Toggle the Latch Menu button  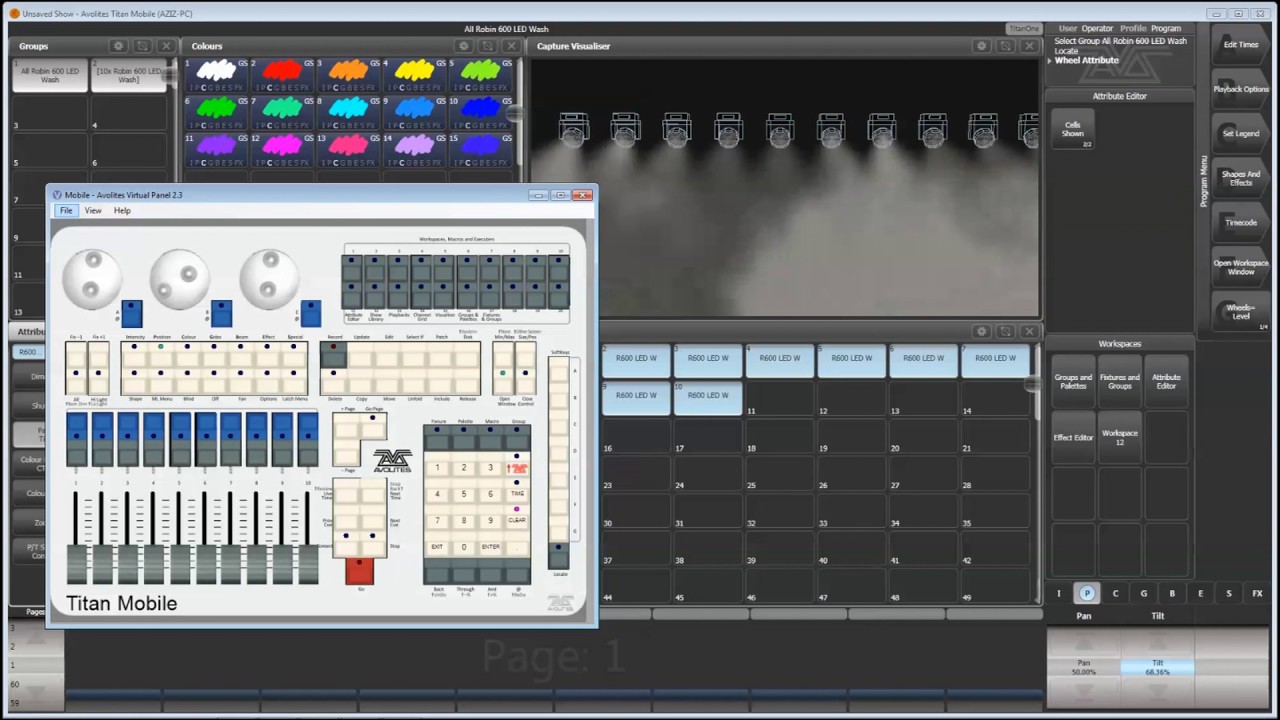tap(294, 380)
